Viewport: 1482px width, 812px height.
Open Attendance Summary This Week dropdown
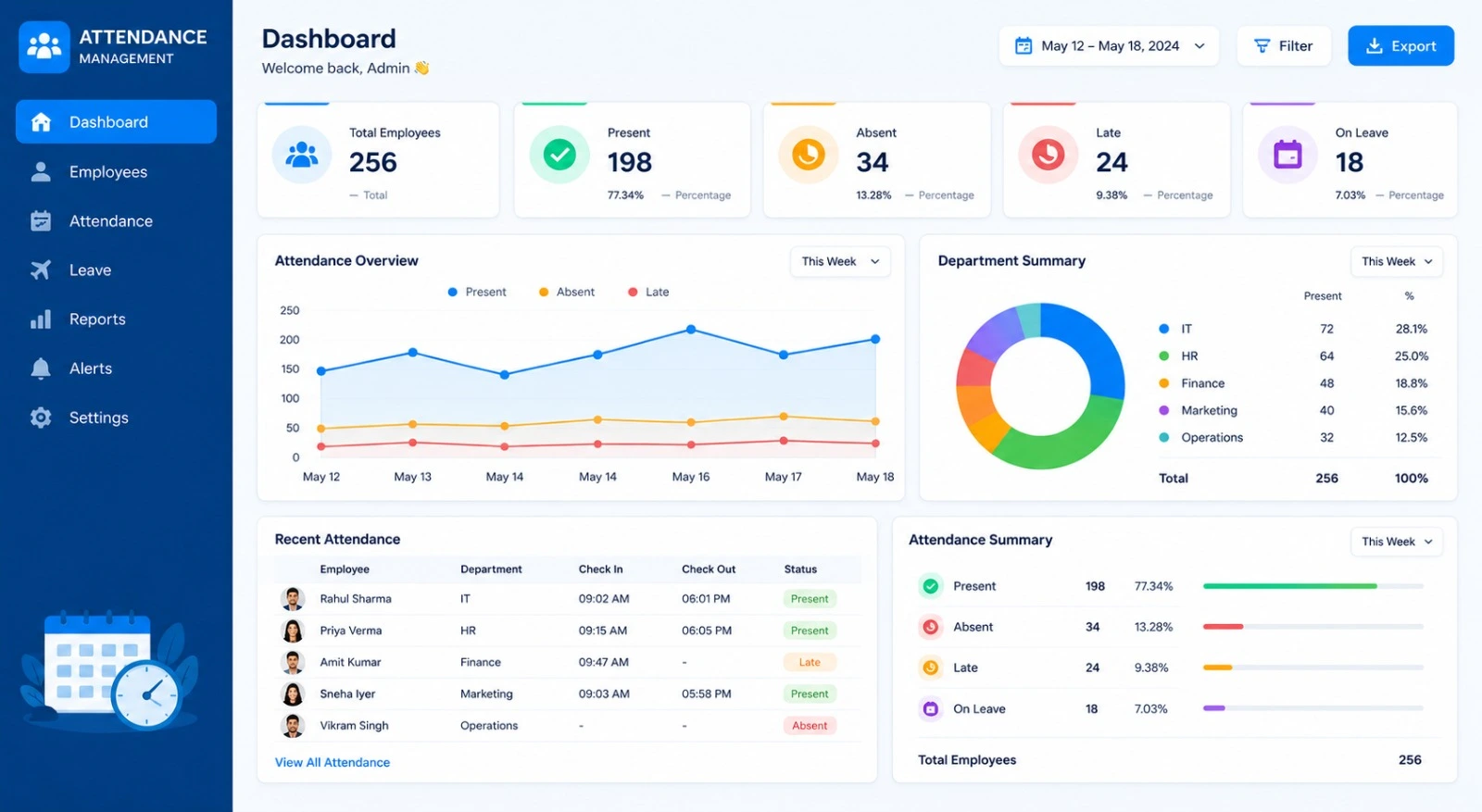1396,542
